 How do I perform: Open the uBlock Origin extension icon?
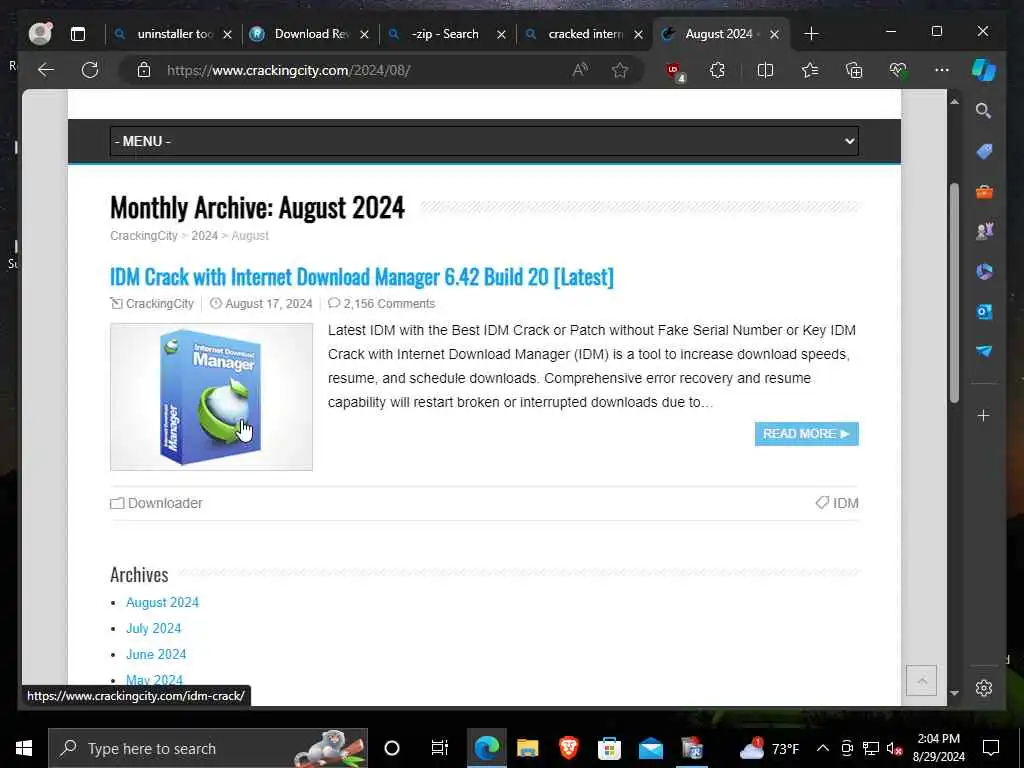pyautogui.click(x=675, y=71)
